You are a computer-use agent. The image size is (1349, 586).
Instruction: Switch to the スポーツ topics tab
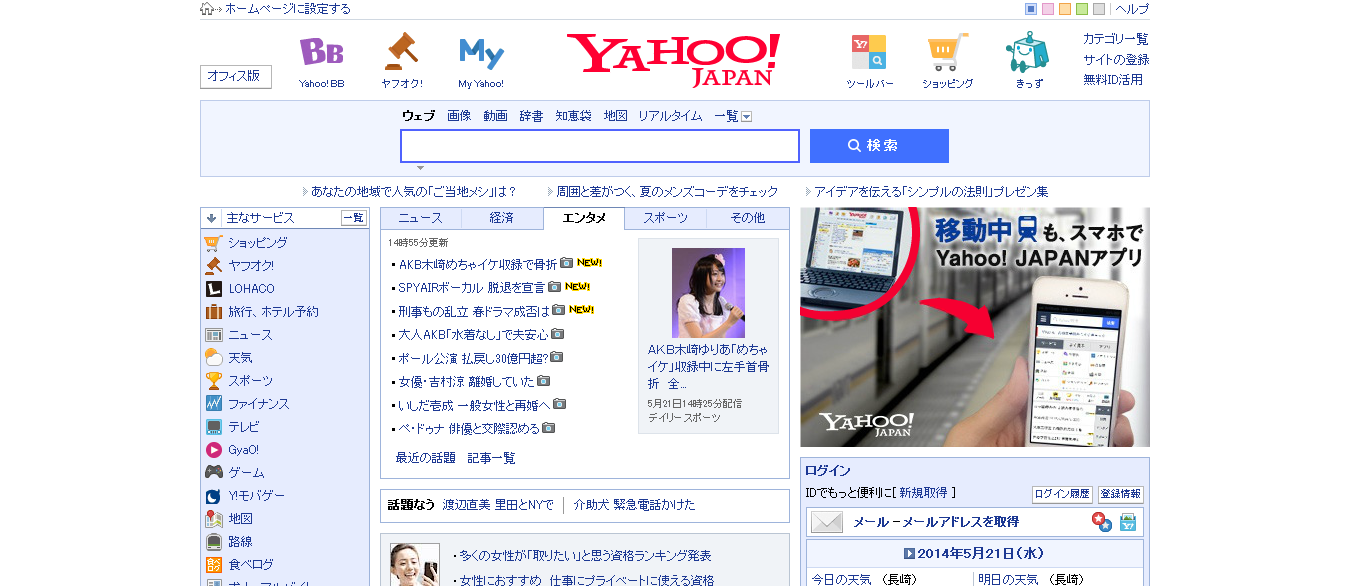point(665,218)
